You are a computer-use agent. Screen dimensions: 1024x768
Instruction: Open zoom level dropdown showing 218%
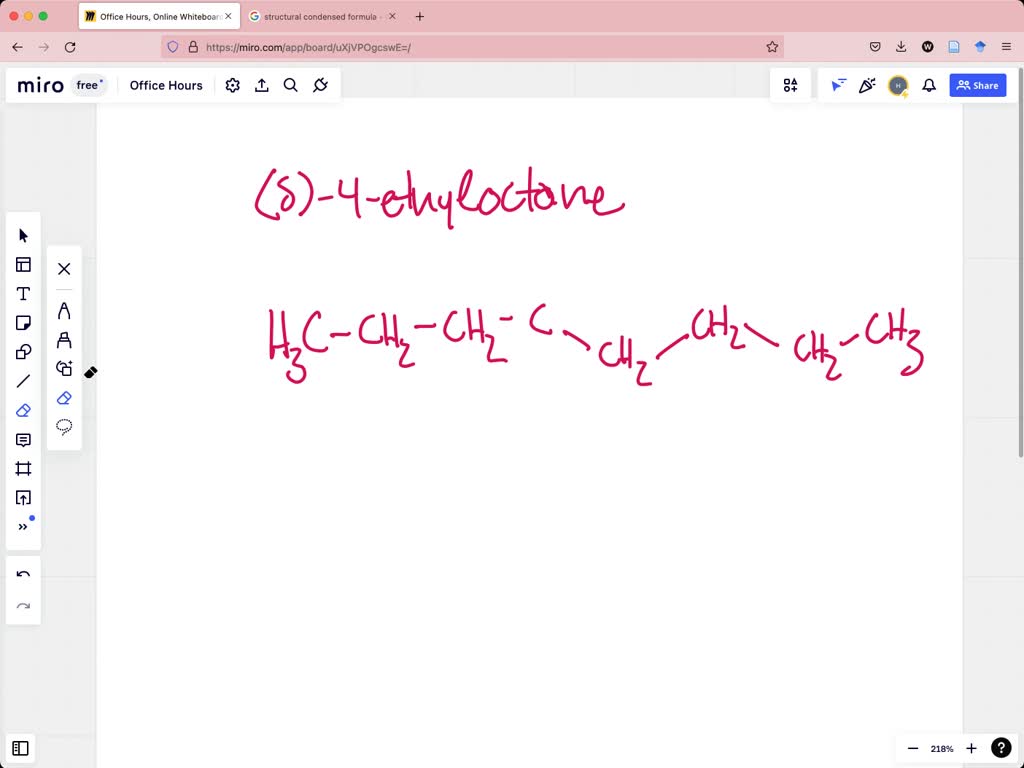tap(941, 748)
